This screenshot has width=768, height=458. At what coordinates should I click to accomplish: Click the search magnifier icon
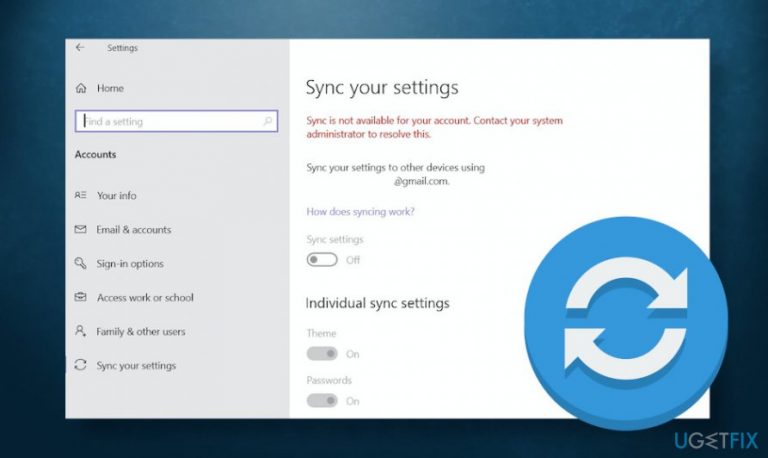pyautogui.click(x=267, y=121)
